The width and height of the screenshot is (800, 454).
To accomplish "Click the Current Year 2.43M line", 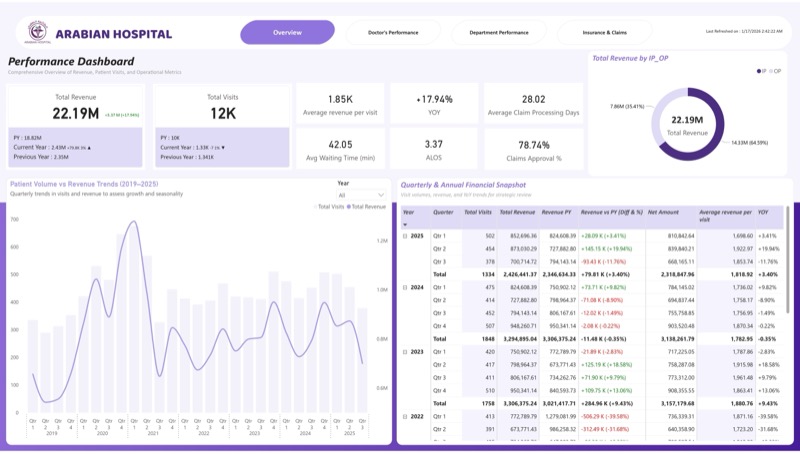I will pyautogui.click(x=52, y=147).
